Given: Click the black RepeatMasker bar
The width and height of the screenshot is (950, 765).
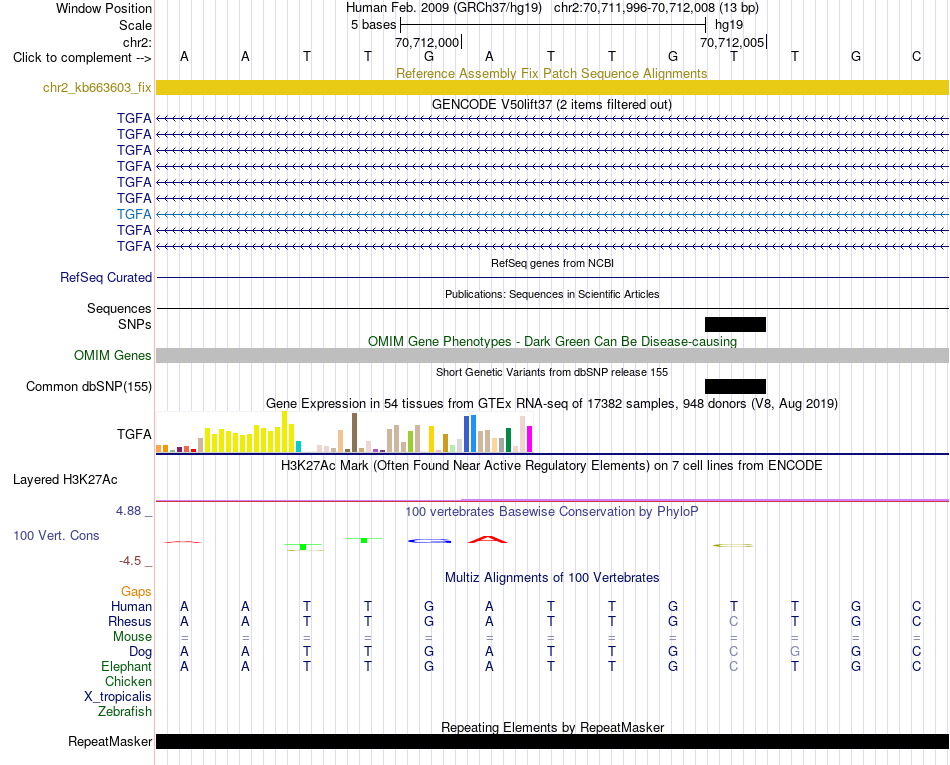Looking at the screenshot, I should (552, 741).
